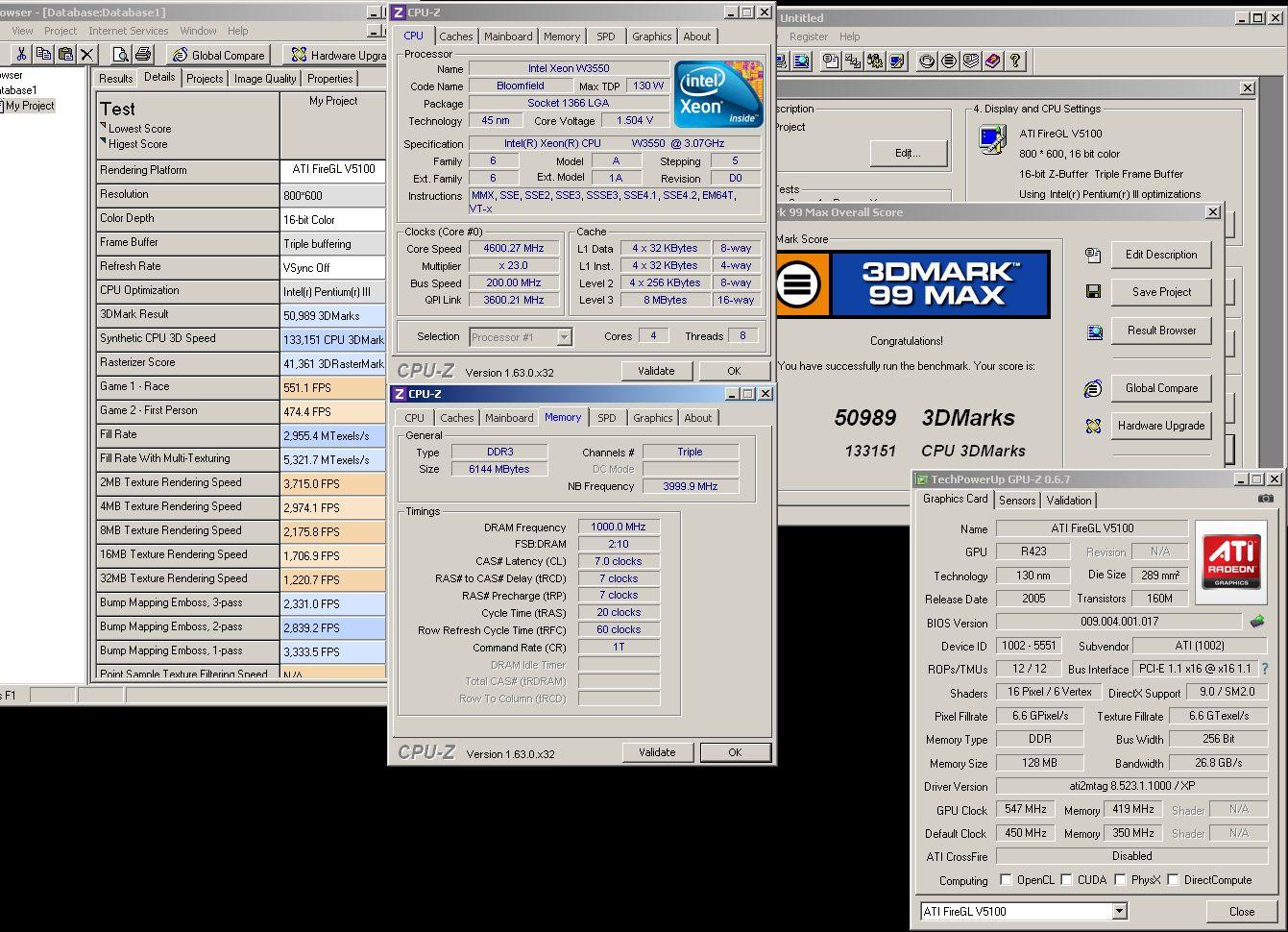Click the BIOS Version 009.004.001.017 field
The height and width of the screenshot is (932, 1288).
[1119, 622]
